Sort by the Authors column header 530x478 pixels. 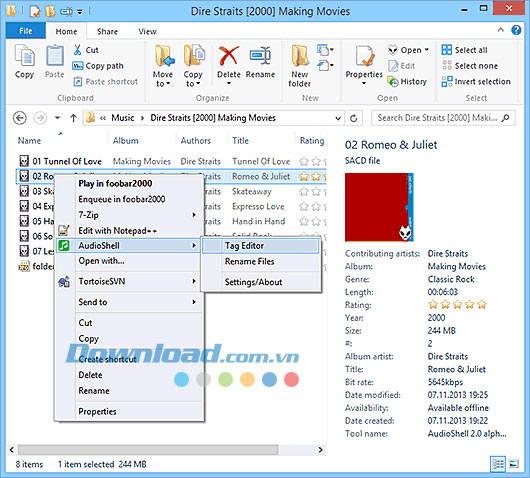pyautogui.click(x=195, y=140)
